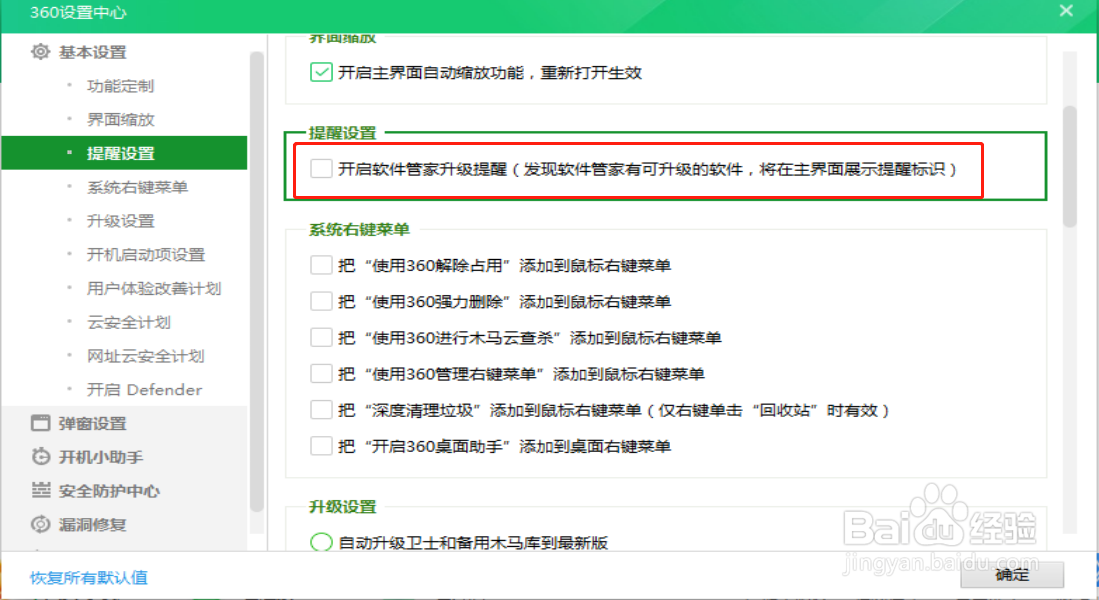The width and height of the screenshot is (1099, 600).
Task: Click the 开机小助手 clock icon
Action: pyautogui.click(x=41, y=456)
